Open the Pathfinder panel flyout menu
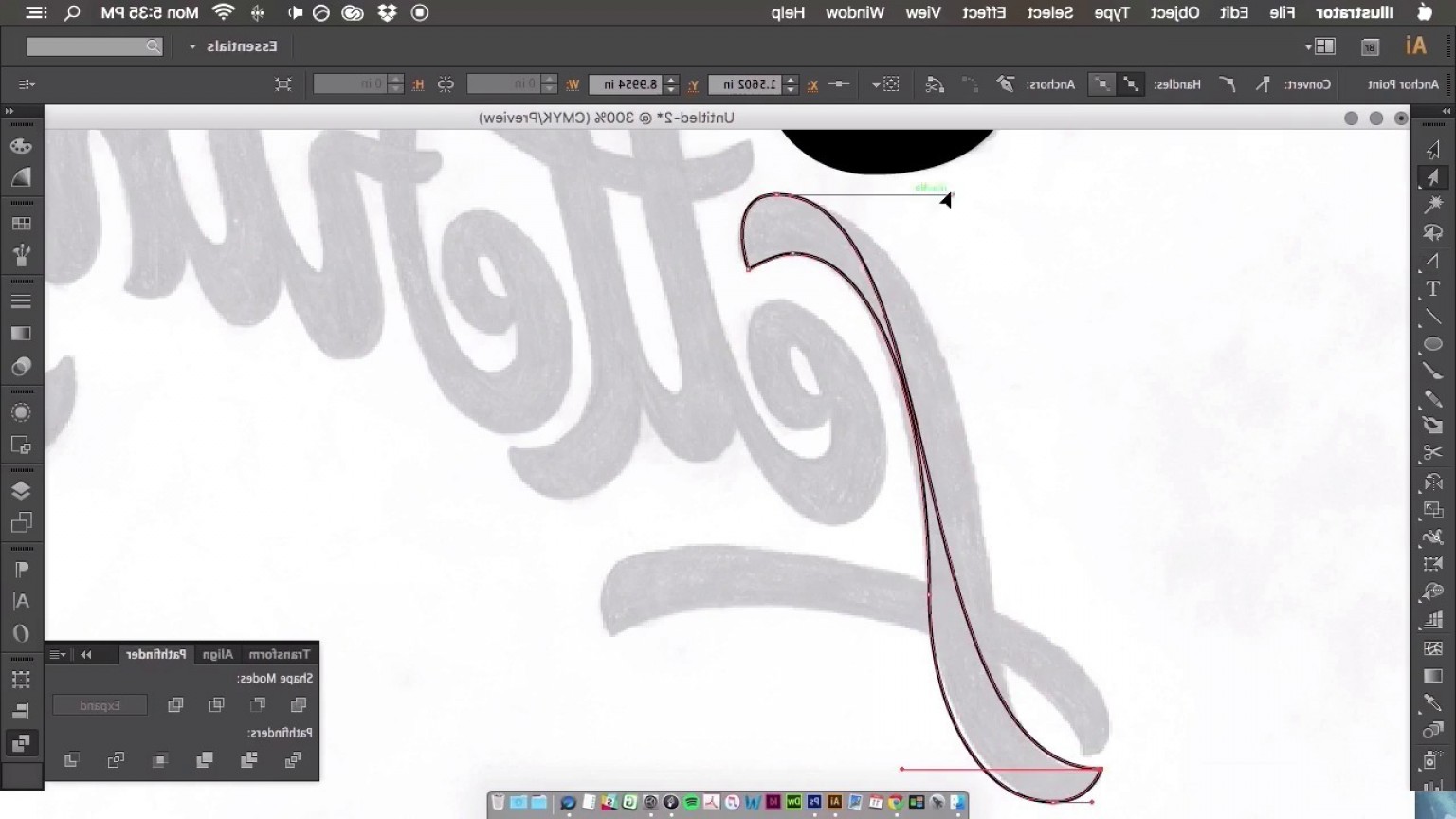The width and height of the screenshot is (1456, 819). click(55, 654)
